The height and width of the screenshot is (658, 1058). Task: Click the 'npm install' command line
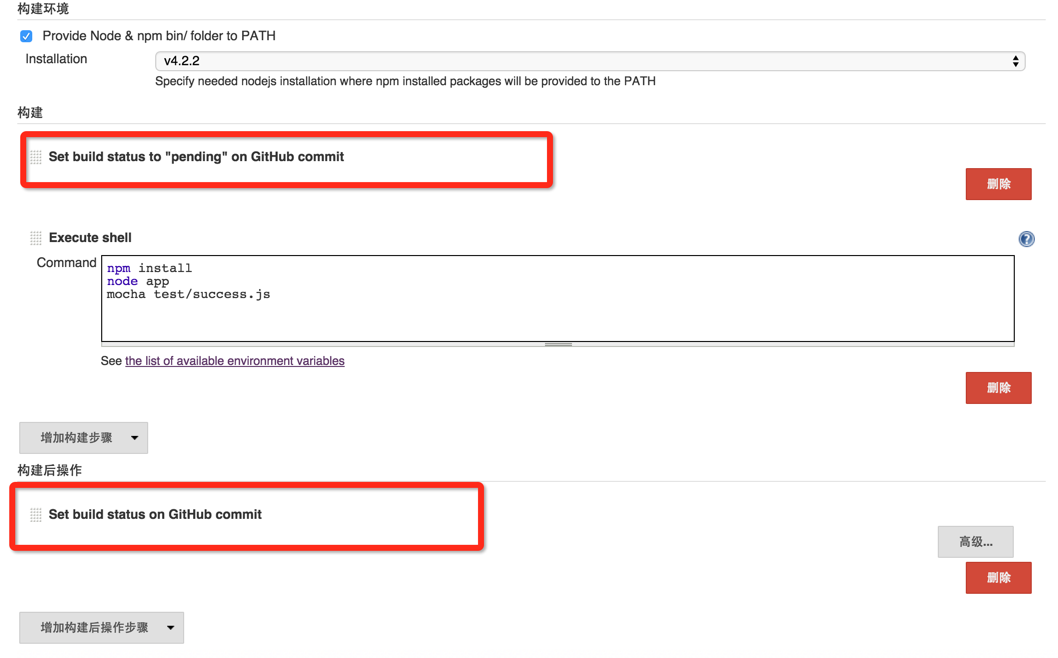click(x=149, y=268)
